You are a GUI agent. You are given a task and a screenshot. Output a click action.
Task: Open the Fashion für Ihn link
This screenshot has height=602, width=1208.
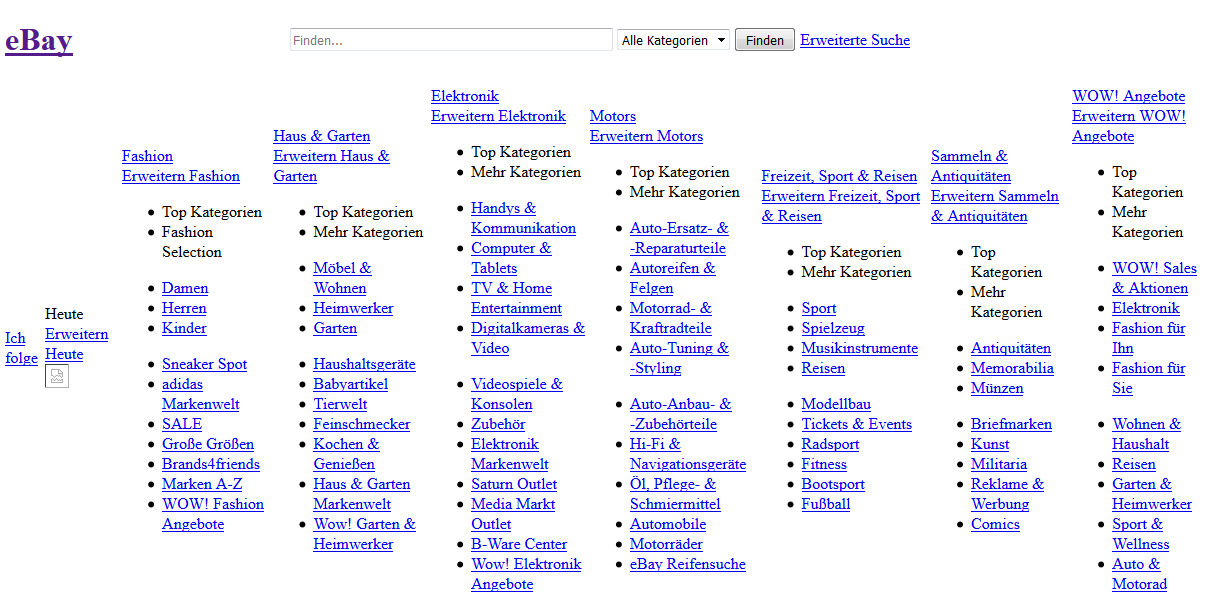[x=1148, y=338]
